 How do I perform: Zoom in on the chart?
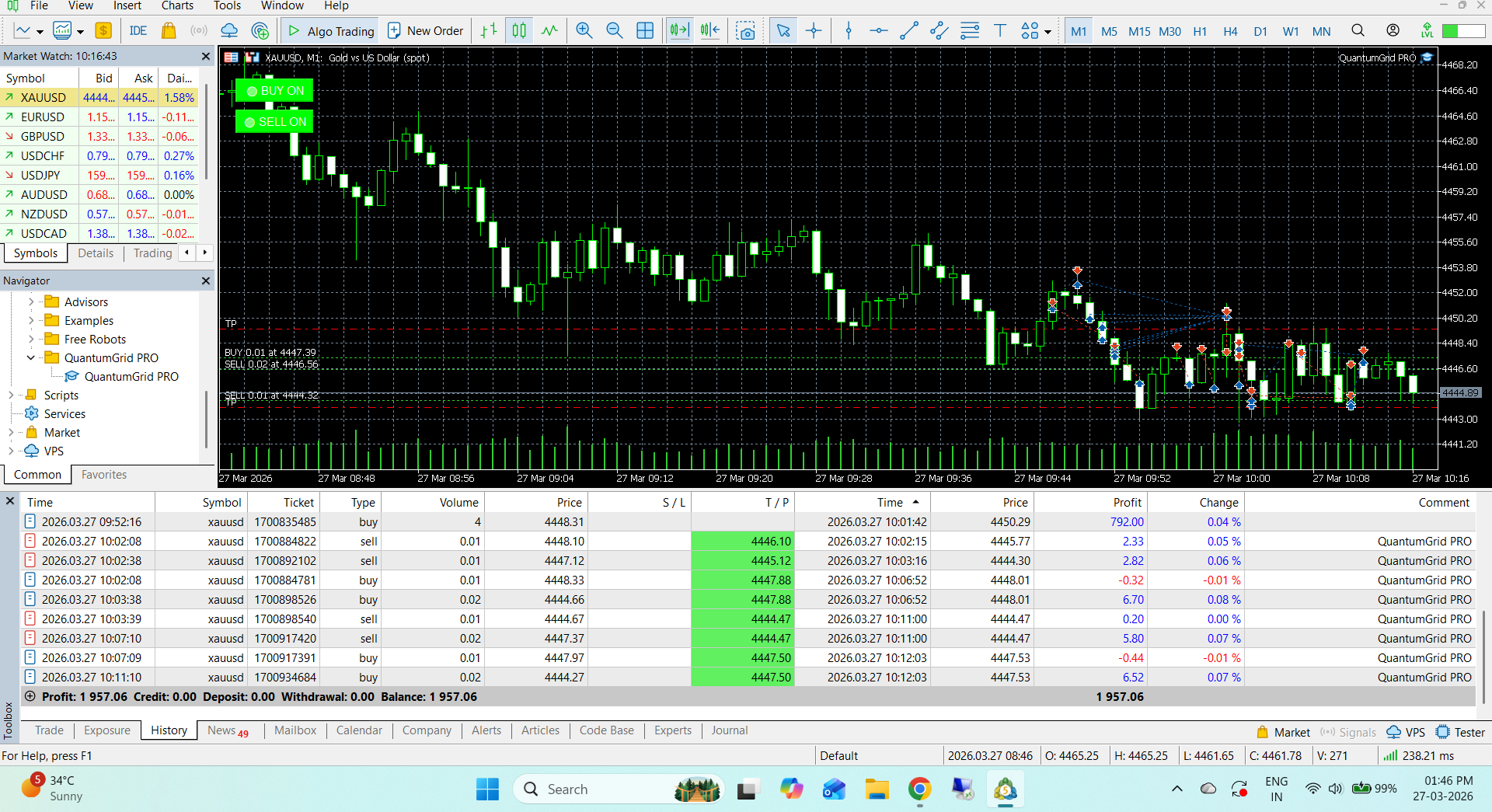(x=584, y=31)
